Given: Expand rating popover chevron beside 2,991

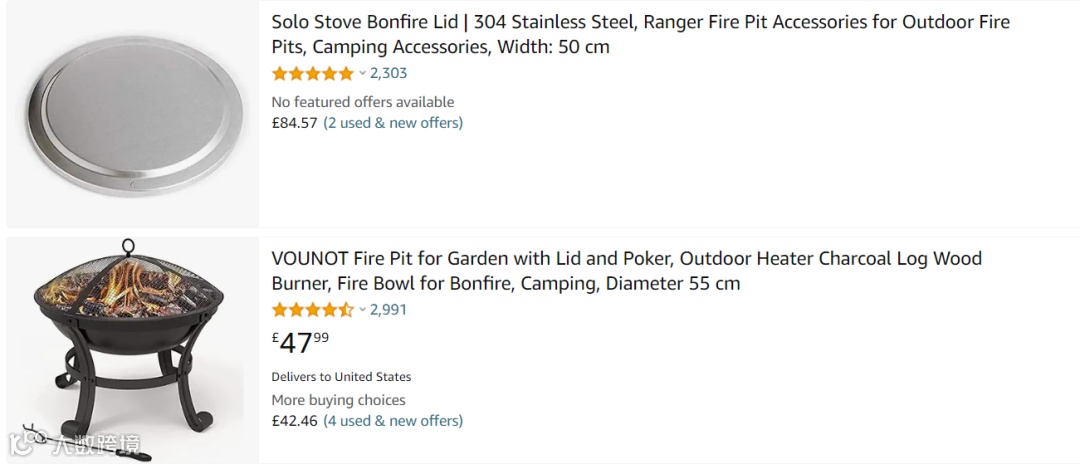Looking at the screenshot, I should 362,309.
